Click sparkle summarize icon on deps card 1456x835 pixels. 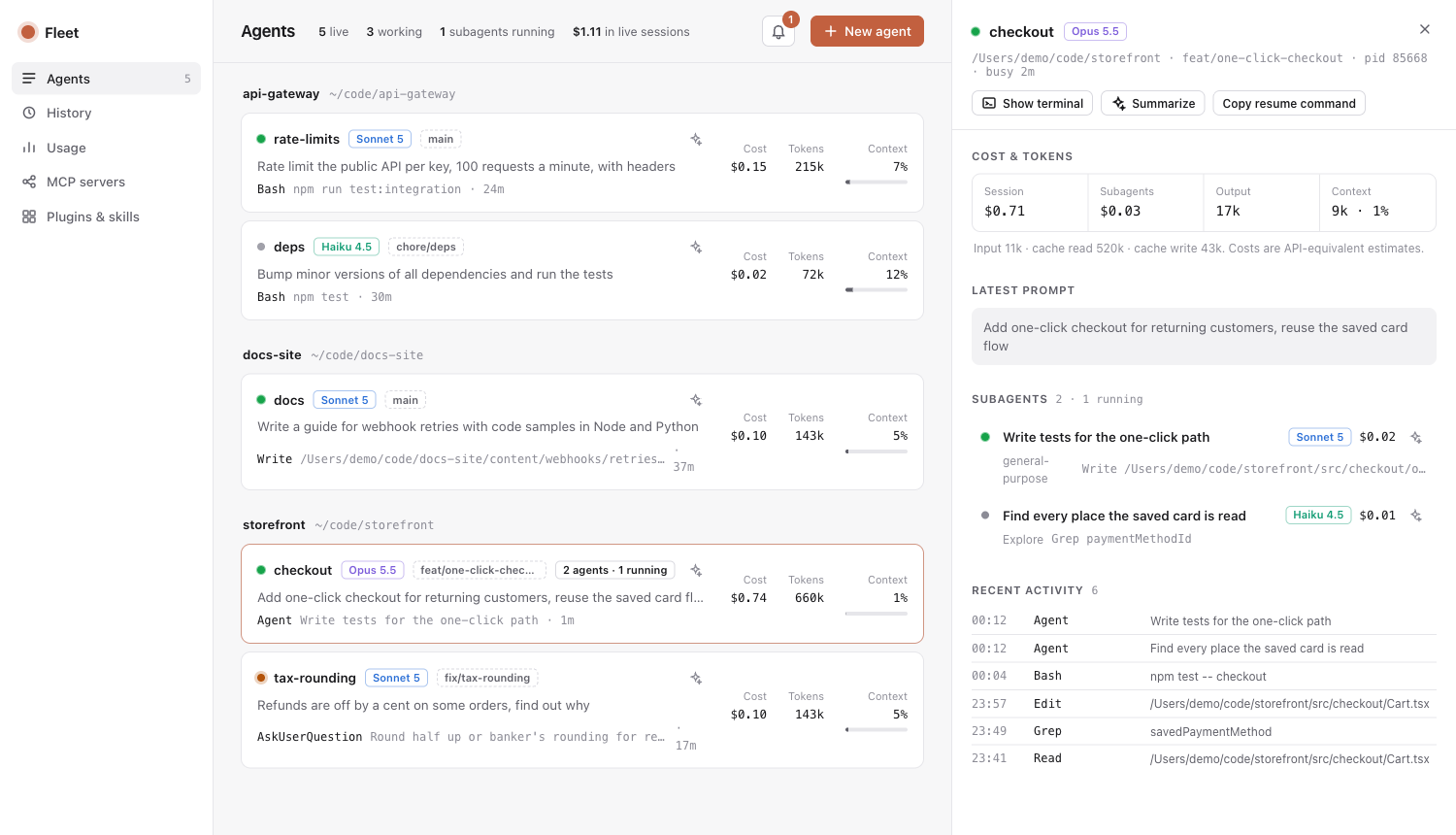(696, 247)
